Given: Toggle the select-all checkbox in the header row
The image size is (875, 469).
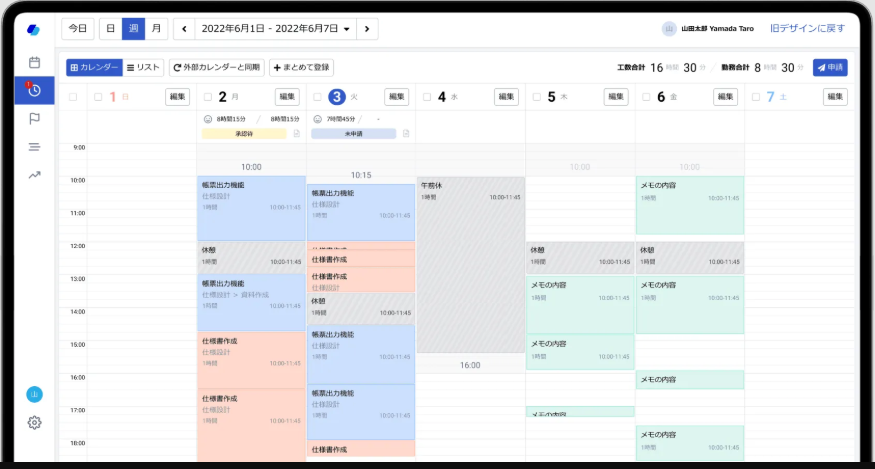Looking at the screenshot, I should coord(73,97).
